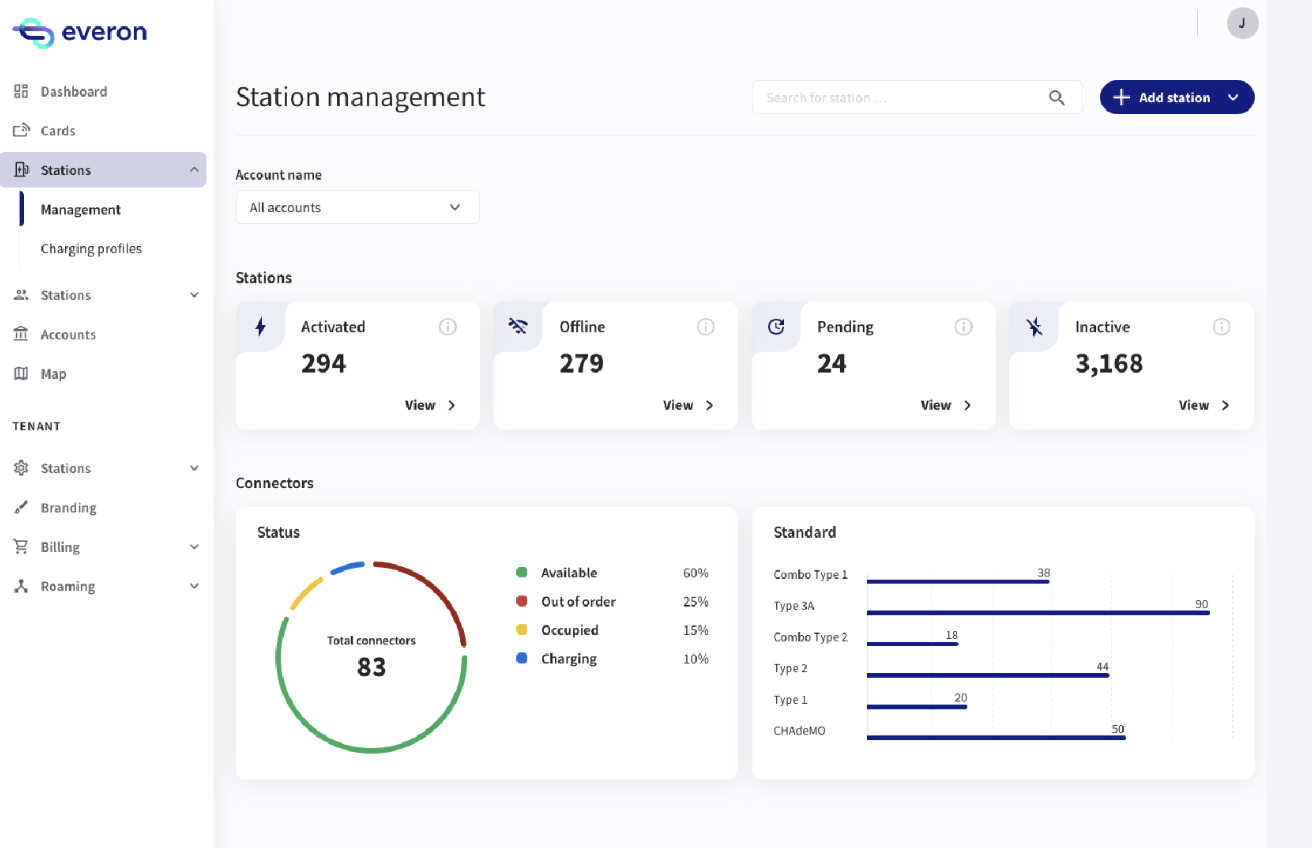Click the Type 1 chart bar
The height and width of the screenshot is (854, 1312).
(917, 707)
